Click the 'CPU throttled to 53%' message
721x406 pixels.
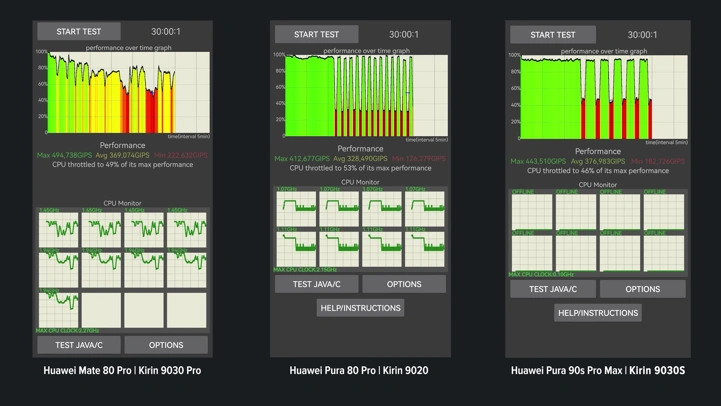[x=360, y=168]
